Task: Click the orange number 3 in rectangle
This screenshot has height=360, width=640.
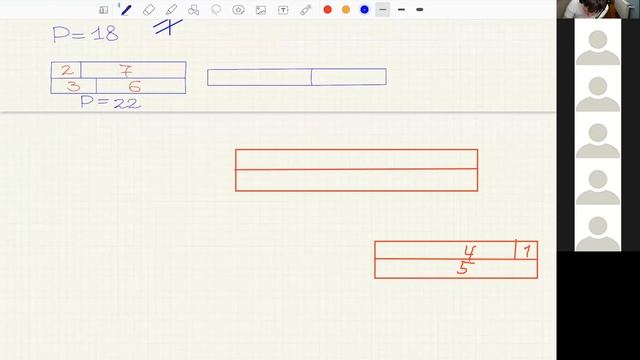Action: (x=74, y=86)
